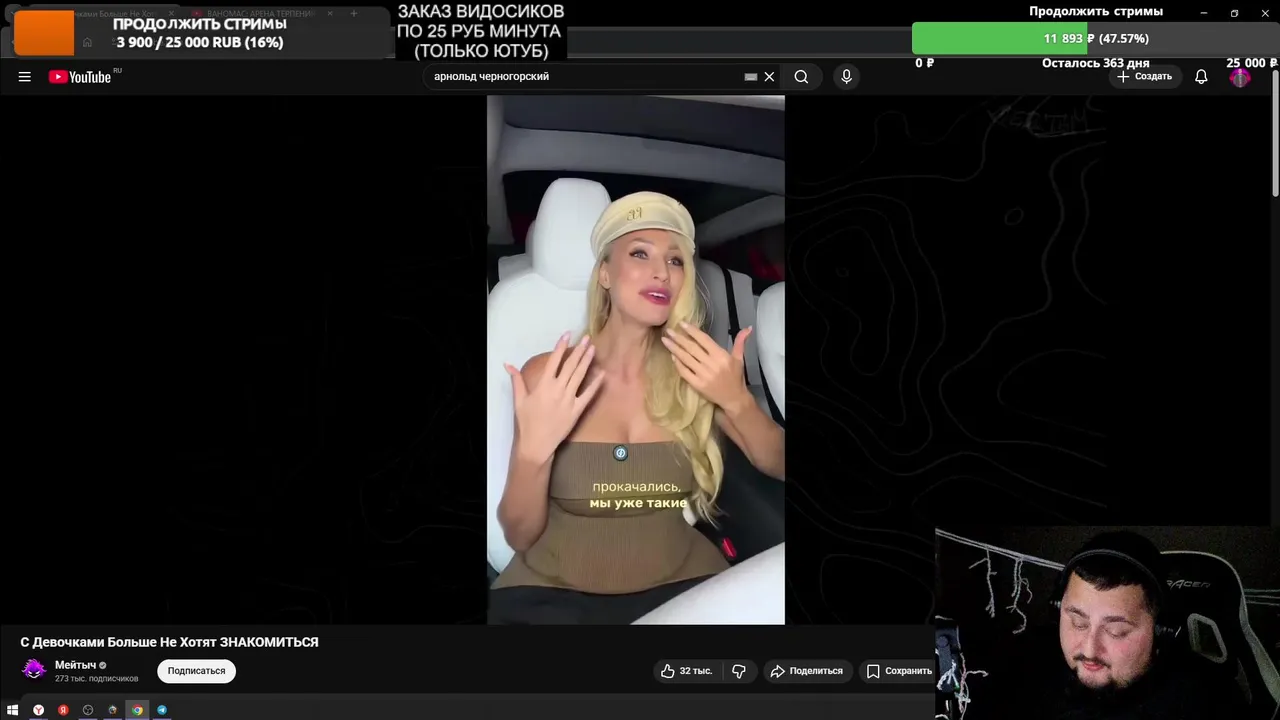Image resolution: width=1280 pixels, height=720 pixels.
Task: Open the Мейтыч channel name link
Action: click(75, 665)
